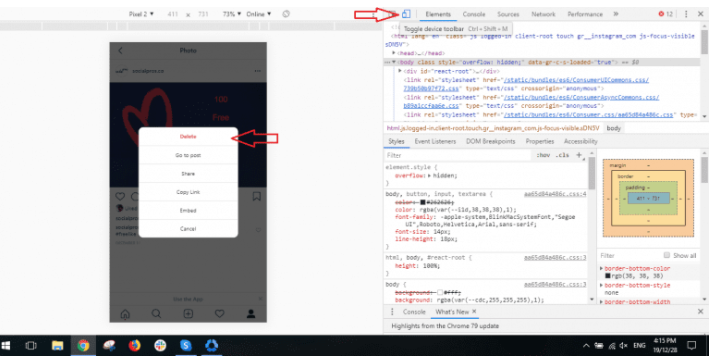
Task: Open the Consumer.css stylesheet link
Action: [x=588, y=115]
